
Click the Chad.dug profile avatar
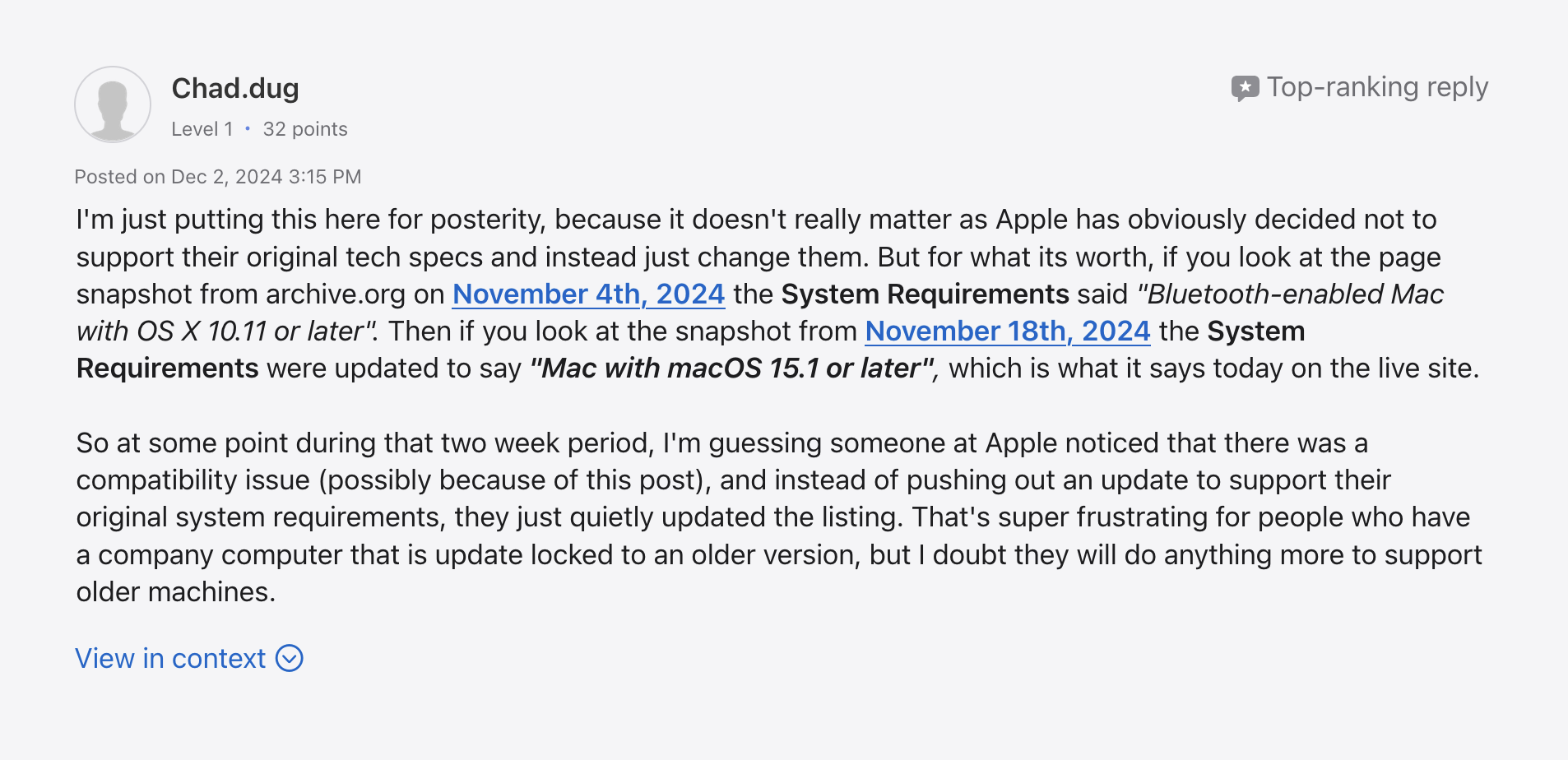pos(113,104)
